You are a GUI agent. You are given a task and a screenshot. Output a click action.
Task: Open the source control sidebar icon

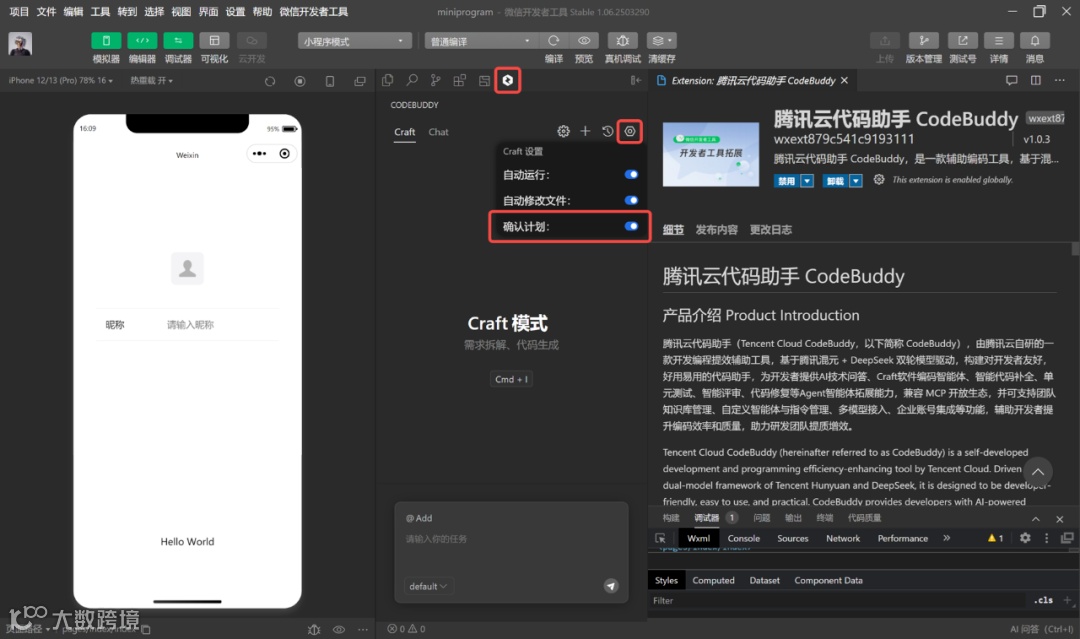pos(435,81)
